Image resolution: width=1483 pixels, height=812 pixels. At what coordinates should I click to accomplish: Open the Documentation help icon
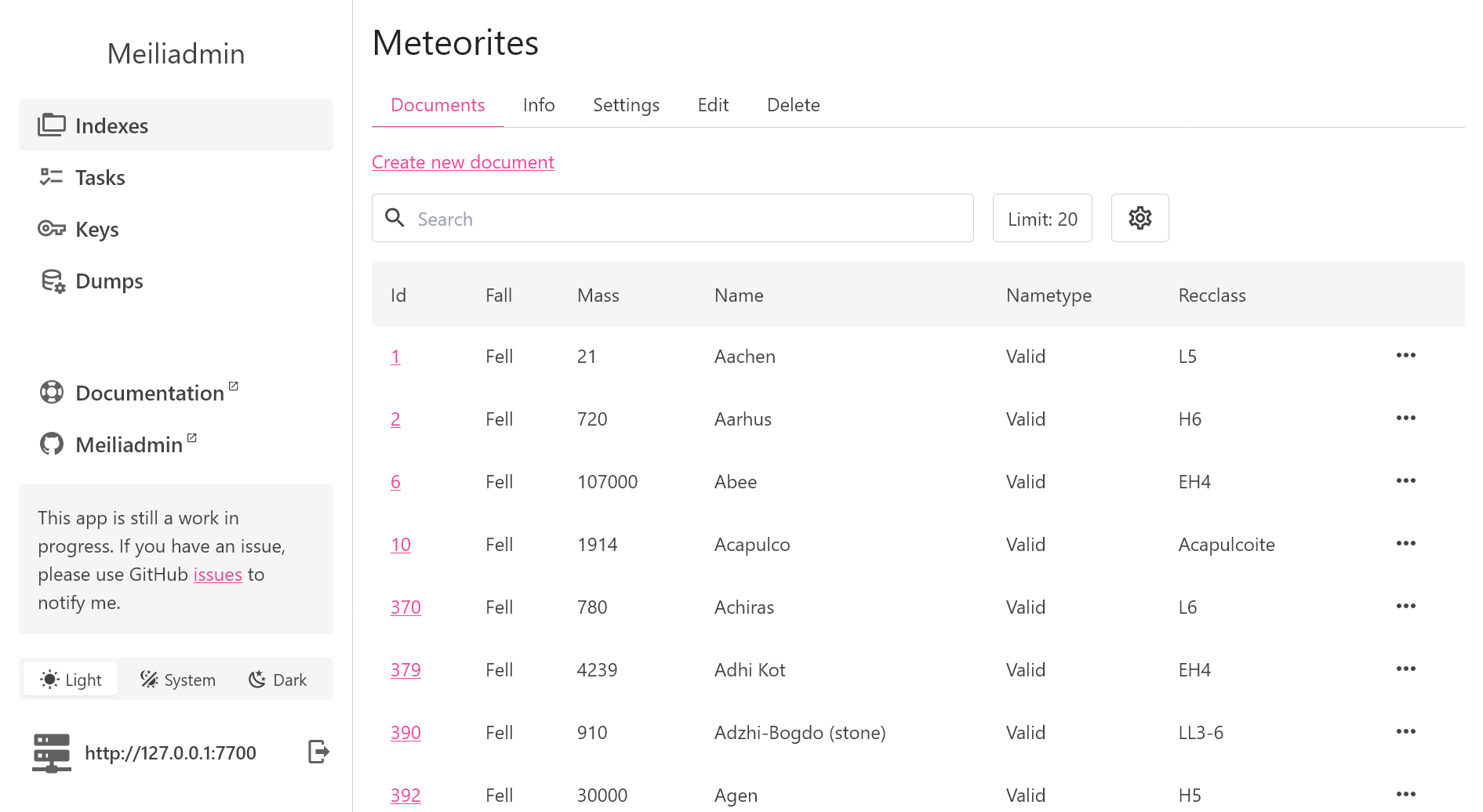point(51,392)
